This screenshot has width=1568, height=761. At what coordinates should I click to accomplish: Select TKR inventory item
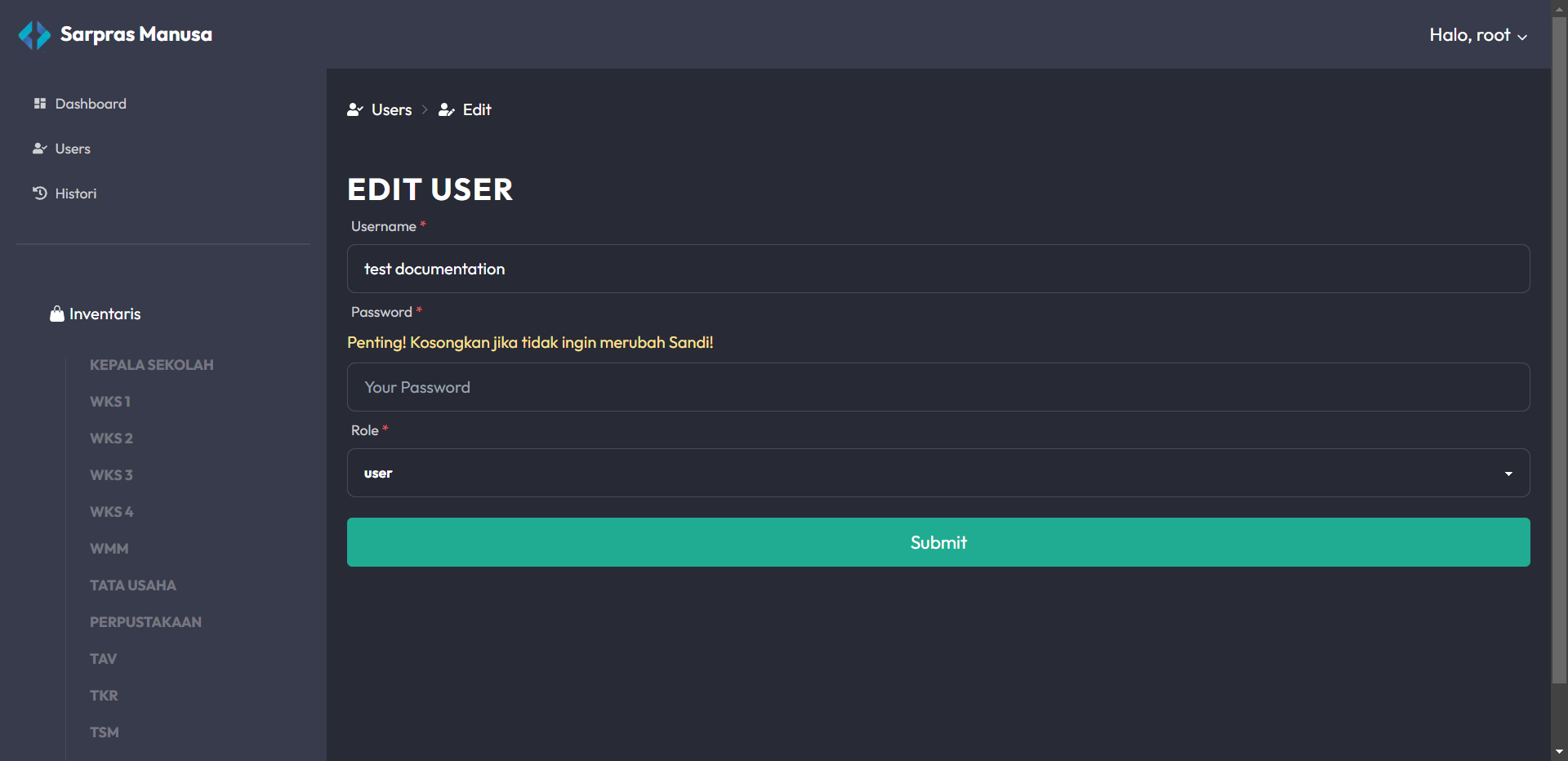point(104,696)
